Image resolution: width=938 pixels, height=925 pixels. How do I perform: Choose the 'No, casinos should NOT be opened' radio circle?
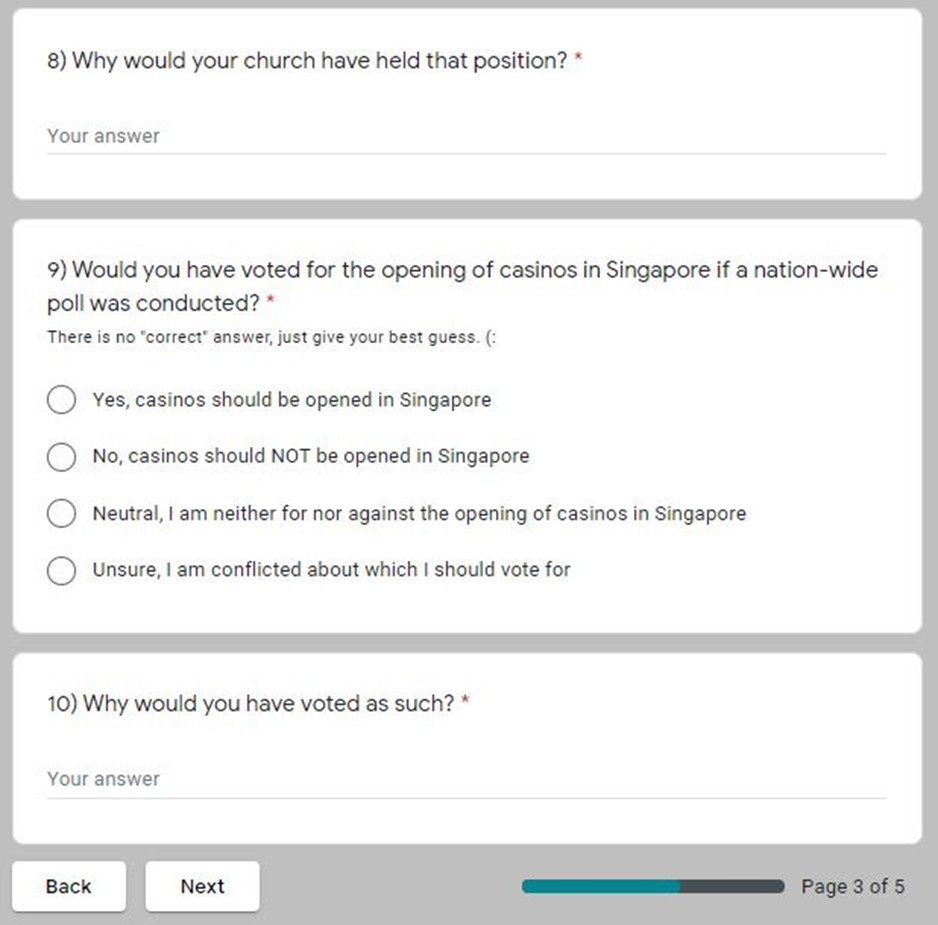pyautogui.click(x=61, y=457)
